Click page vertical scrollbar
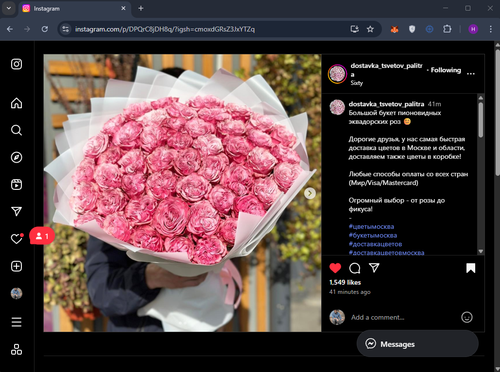 click(x=497, y=112)
